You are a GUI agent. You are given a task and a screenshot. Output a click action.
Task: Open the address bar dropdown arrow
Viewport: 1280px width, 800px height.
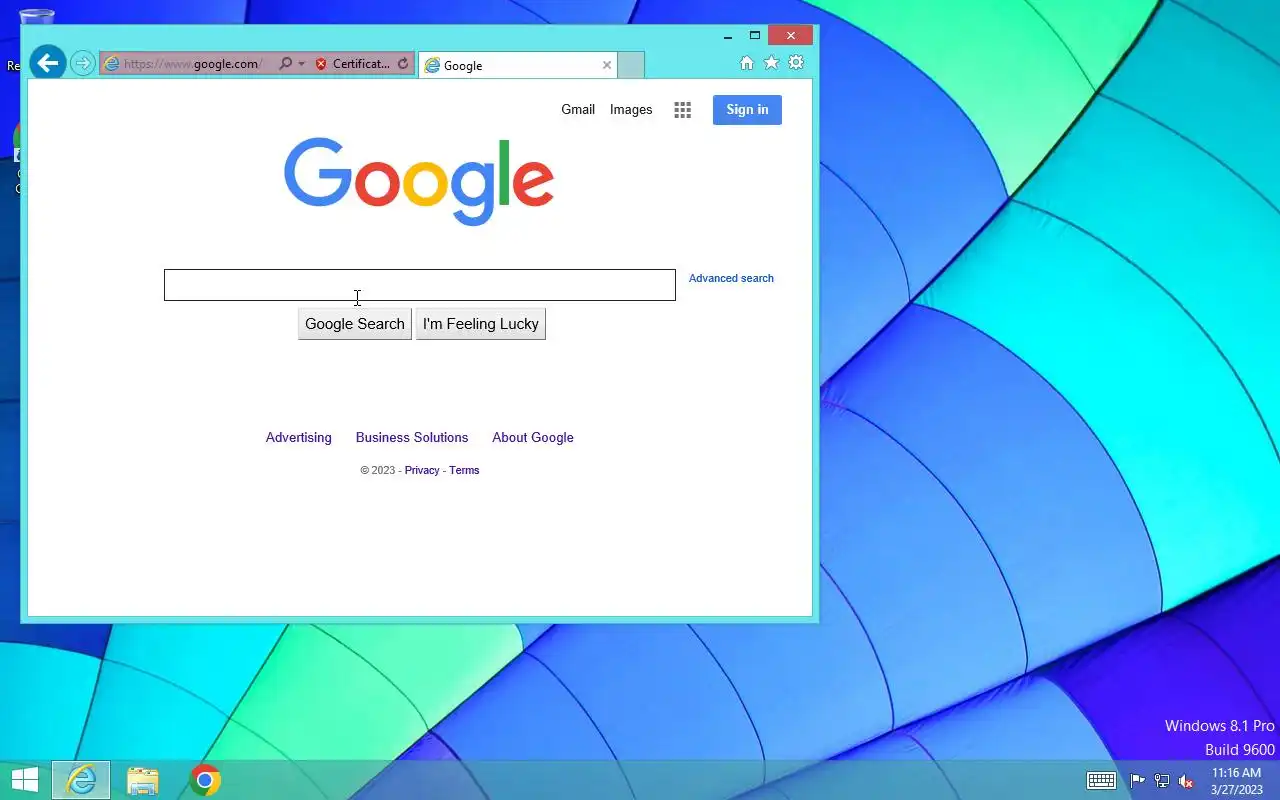coord(301,64)
